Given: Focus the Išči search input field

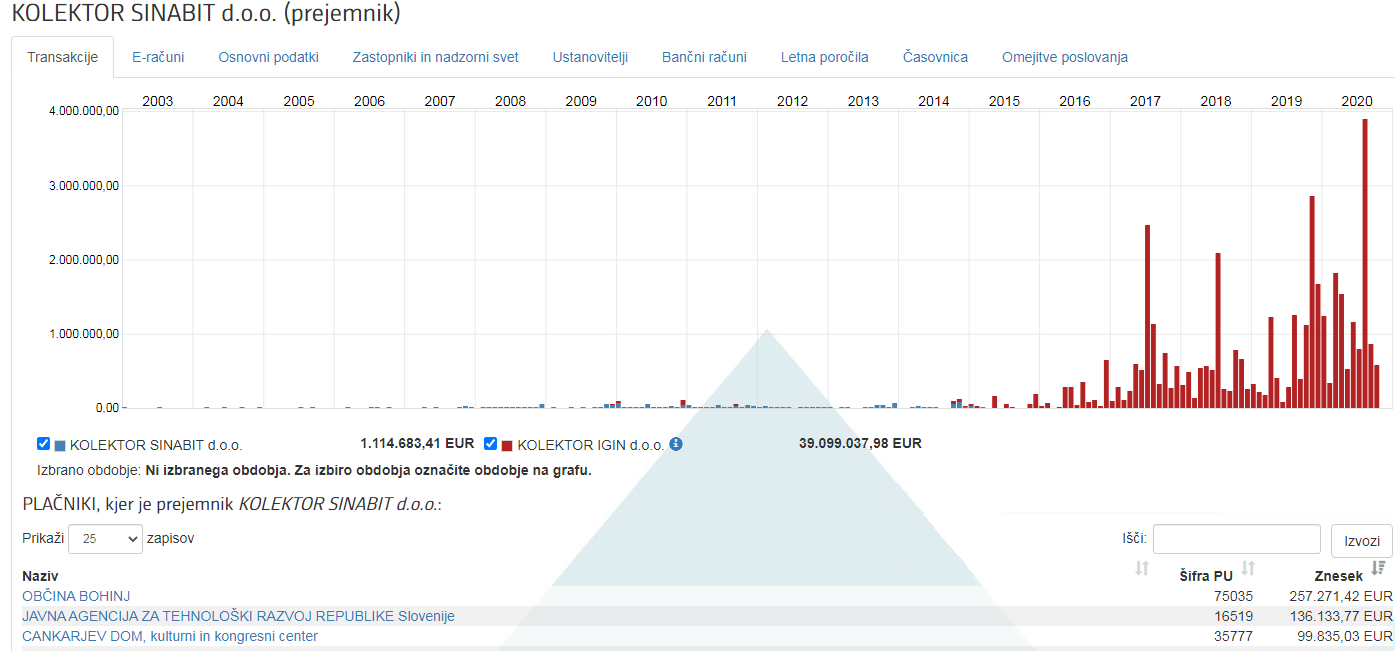Looking at the screenshot, I should point(1237,539).
